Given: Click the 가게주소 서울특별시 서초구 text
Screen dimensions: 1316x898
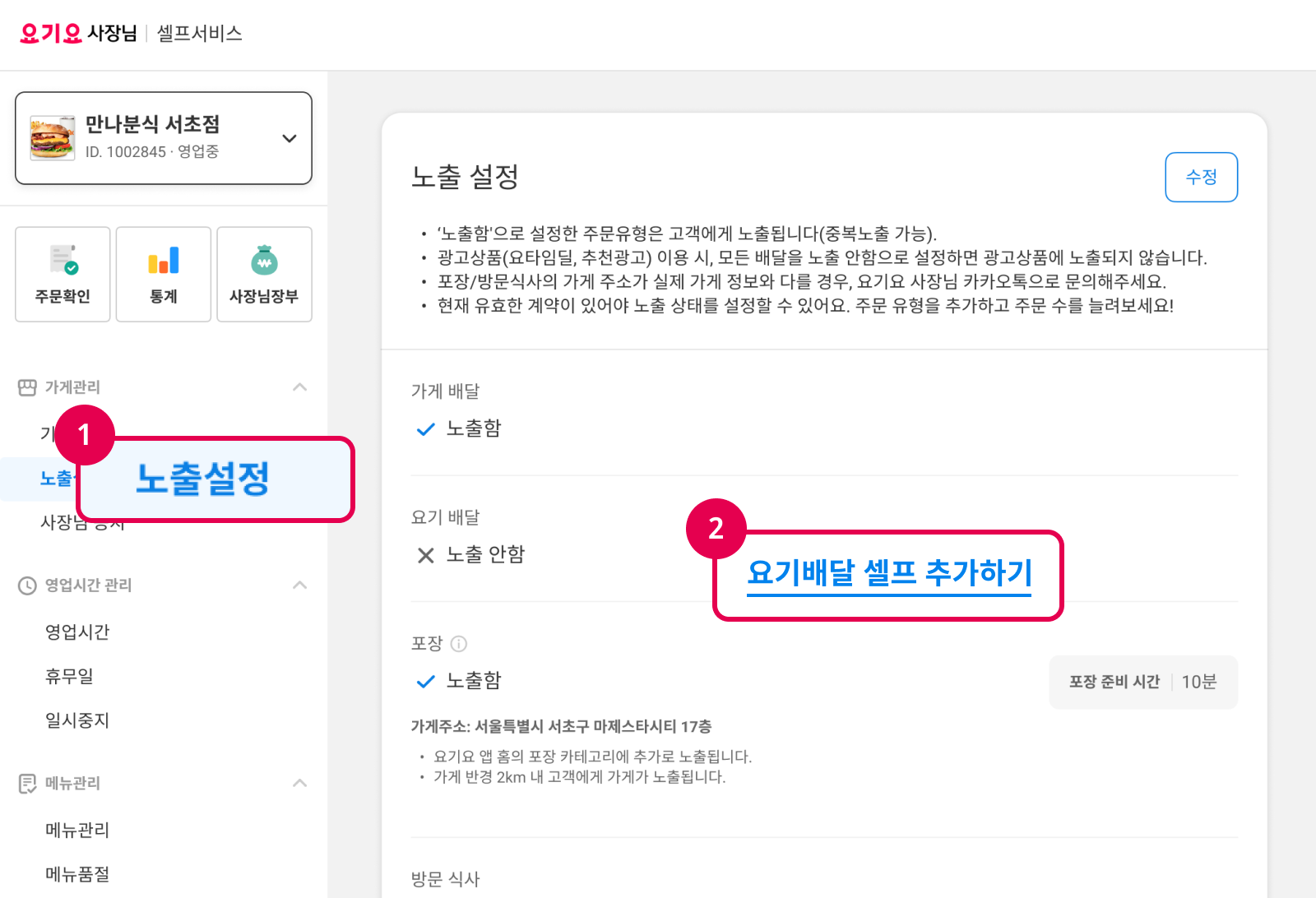Looking at the screenshot, I should pyautogui.click(x=561, y=727).
